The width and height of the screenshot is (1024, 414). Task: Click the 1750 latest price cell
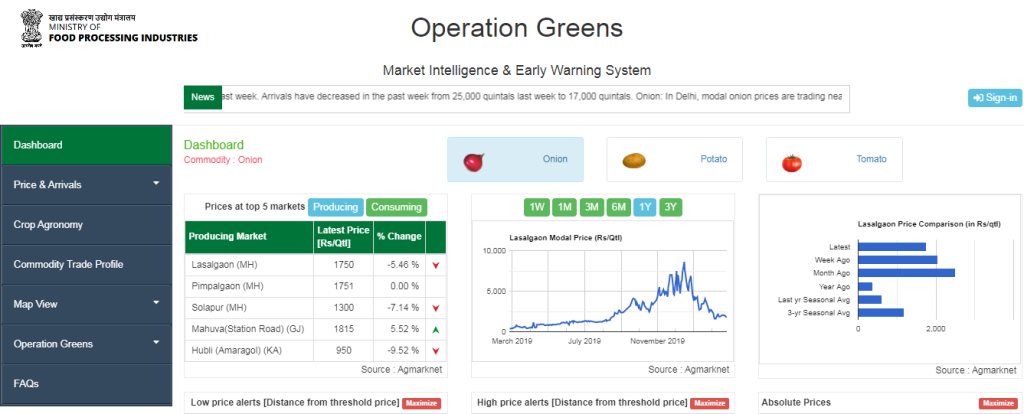point(344,265)
